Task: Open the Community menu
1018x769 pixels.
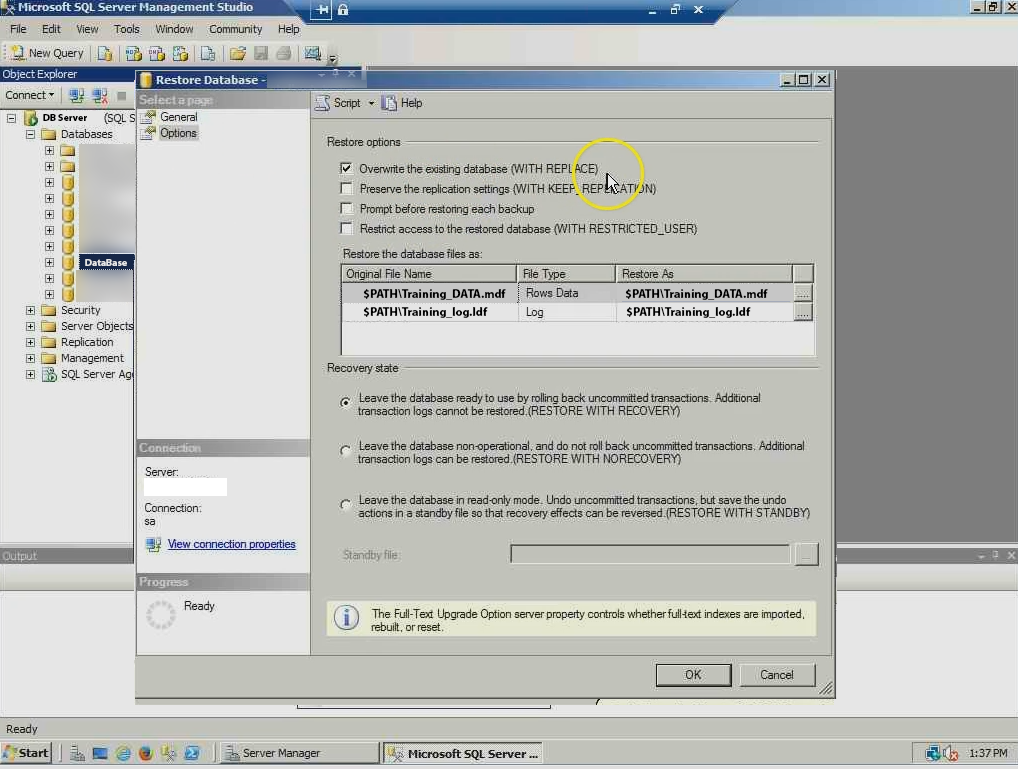Action: click(x=235, y=29)
